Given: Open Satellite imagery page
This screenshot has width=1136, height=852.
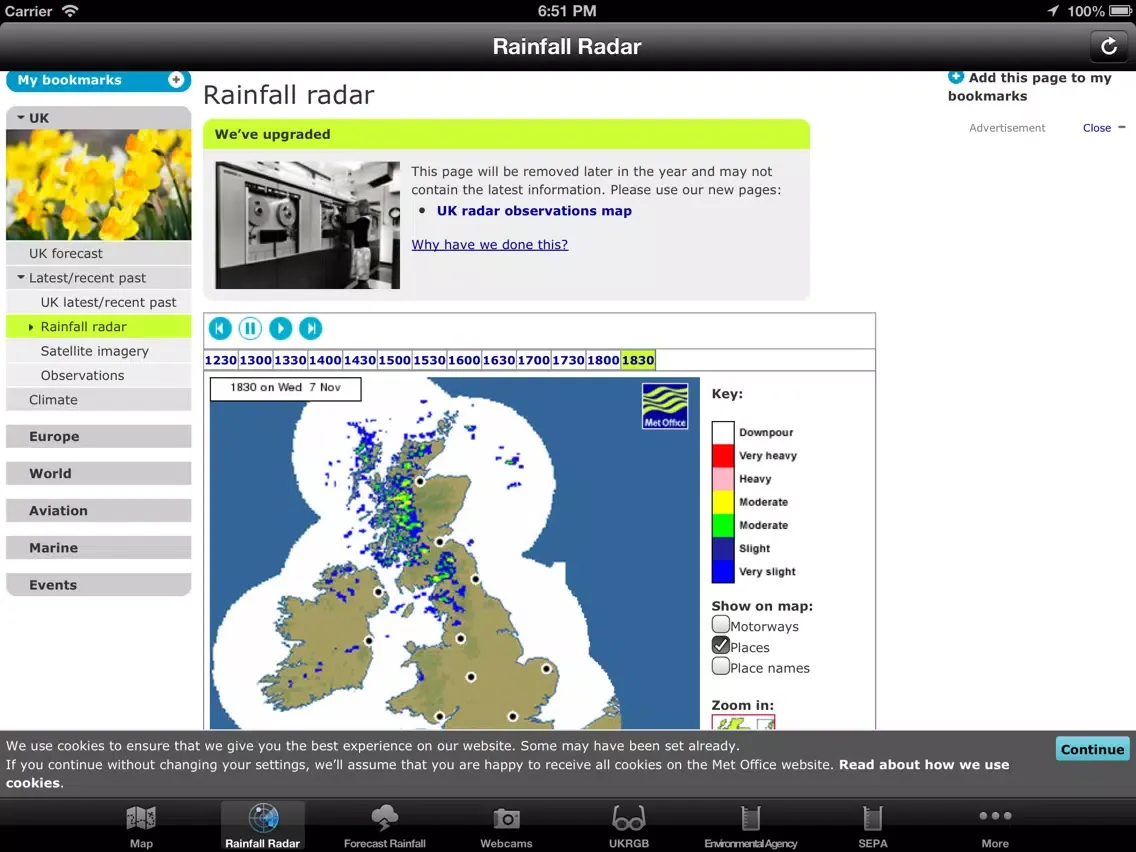Looking at the screenshot, I should 99,351.
